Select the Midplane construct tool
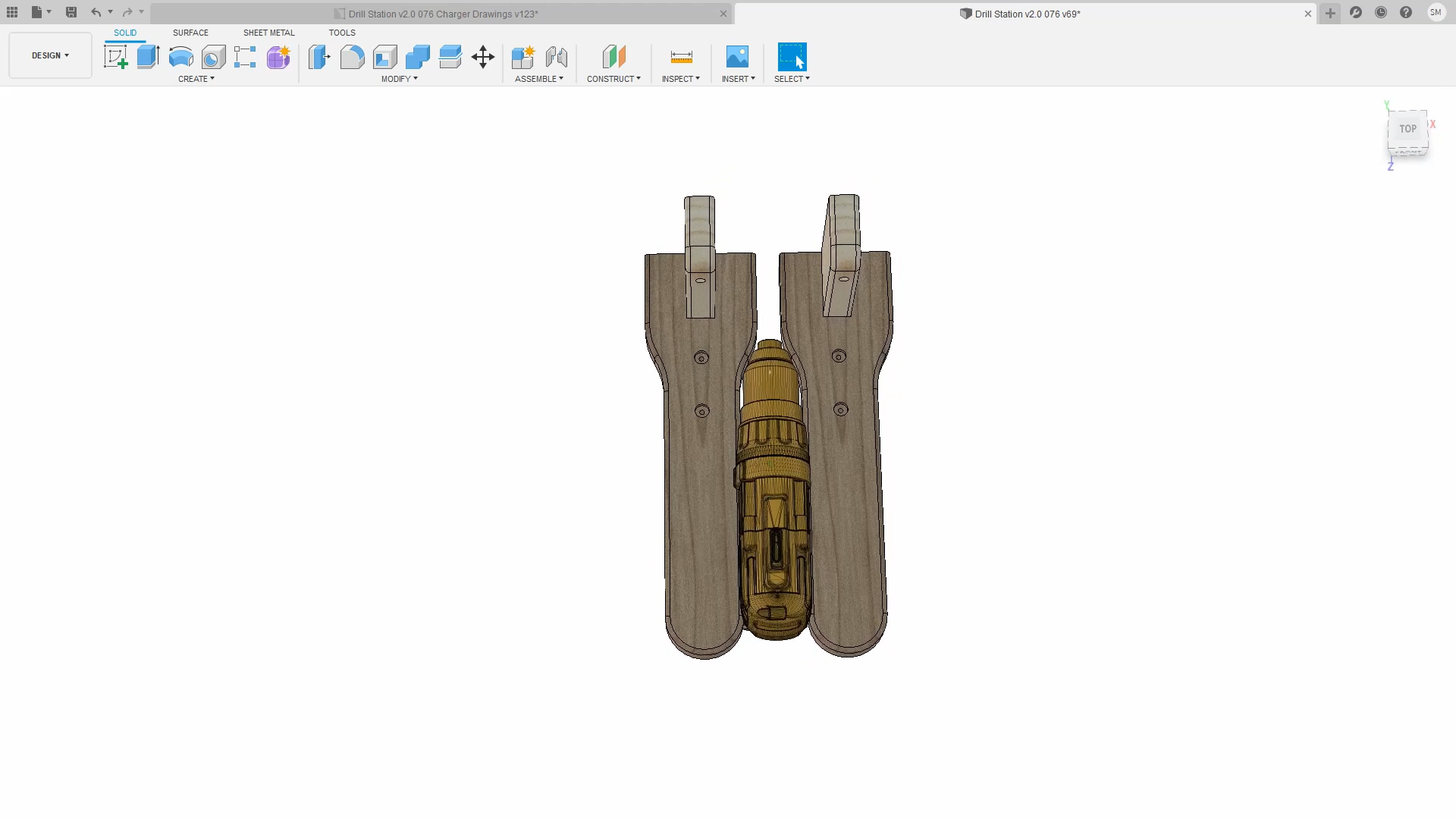 (x=614, y=57)
